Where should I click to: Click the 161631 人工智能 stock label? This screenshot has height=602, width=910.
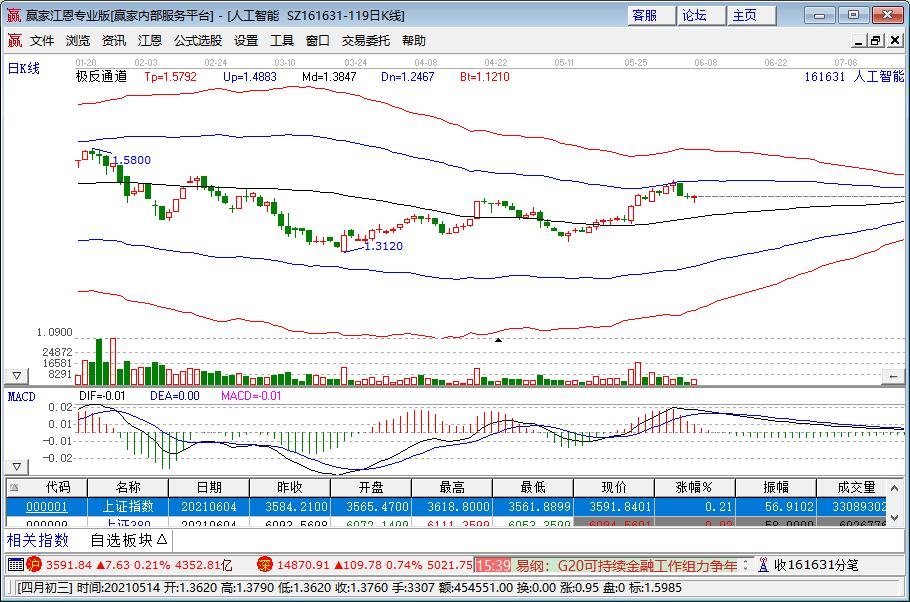(x=854, y=77)
